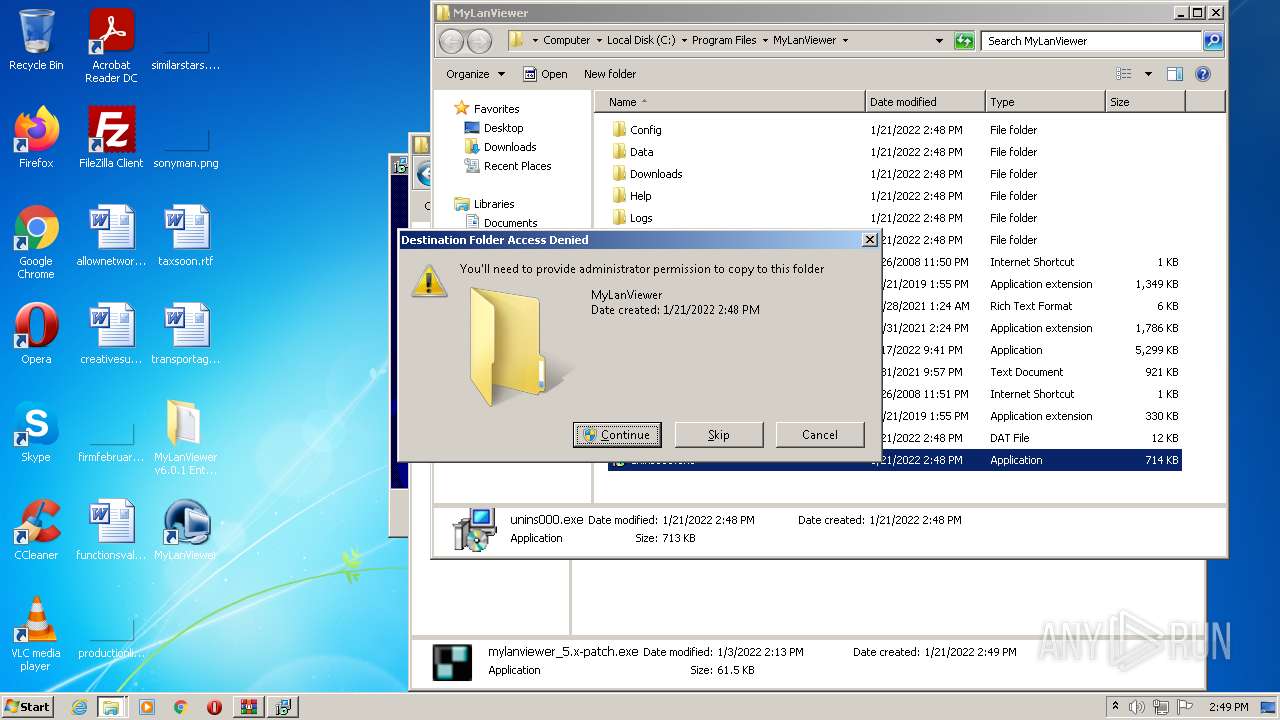Click Windows Media Player taskbar icon
The width and height of the screenshot is (1280, 720).
pyautogui.click(x=147, y=707)
